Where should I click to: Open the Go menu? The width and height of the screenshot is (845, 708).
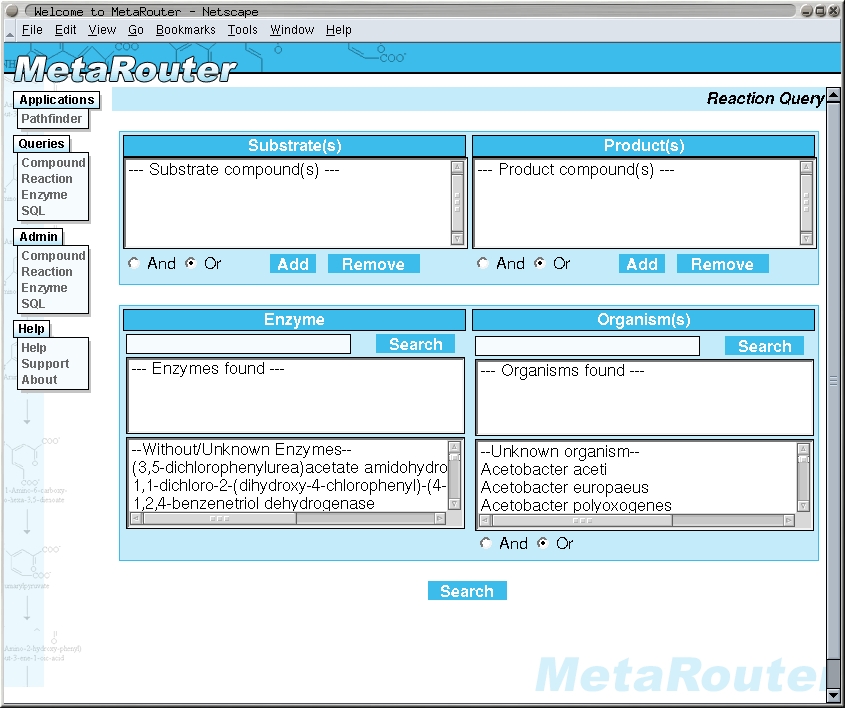[136, 30]
